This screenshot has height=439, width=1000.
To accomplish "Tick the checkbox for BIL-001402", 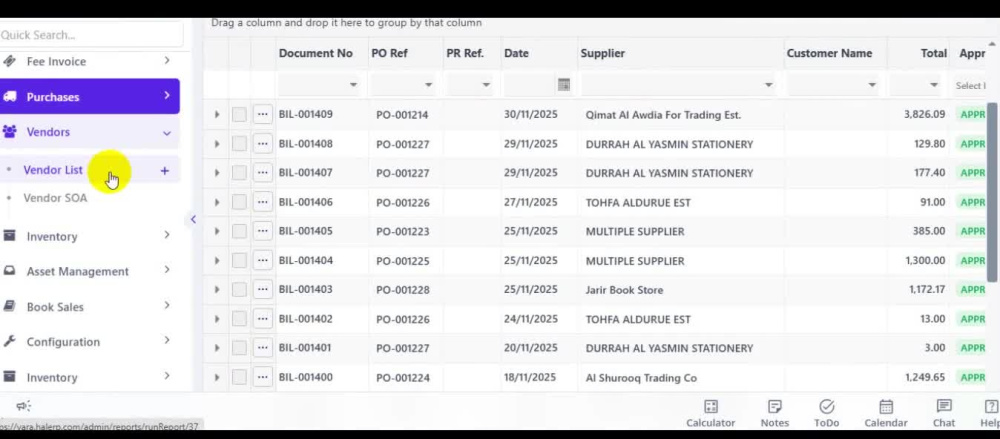I will tap(239, 319).
